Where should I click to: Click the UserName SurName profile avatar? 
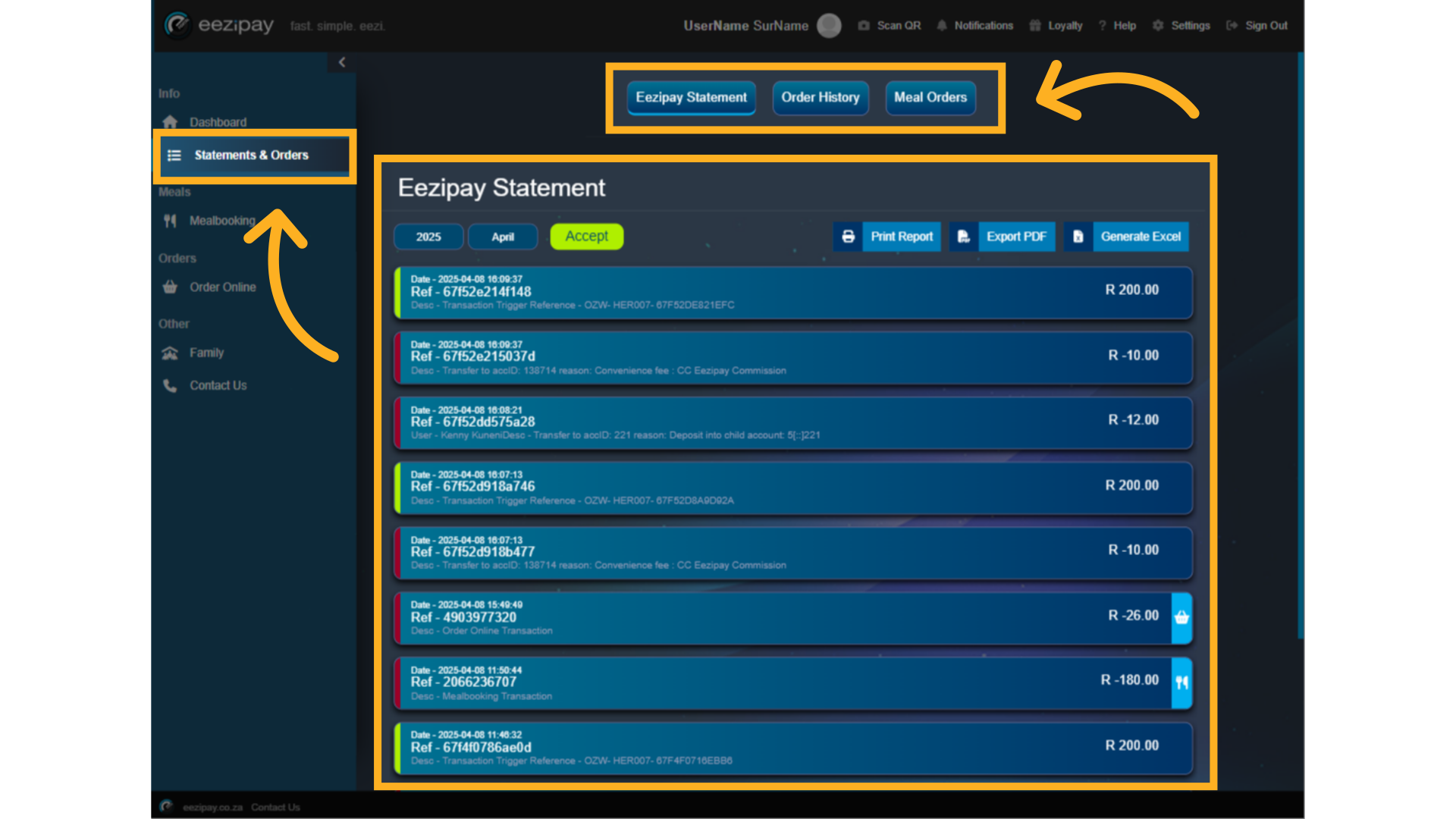click(829, 25)
